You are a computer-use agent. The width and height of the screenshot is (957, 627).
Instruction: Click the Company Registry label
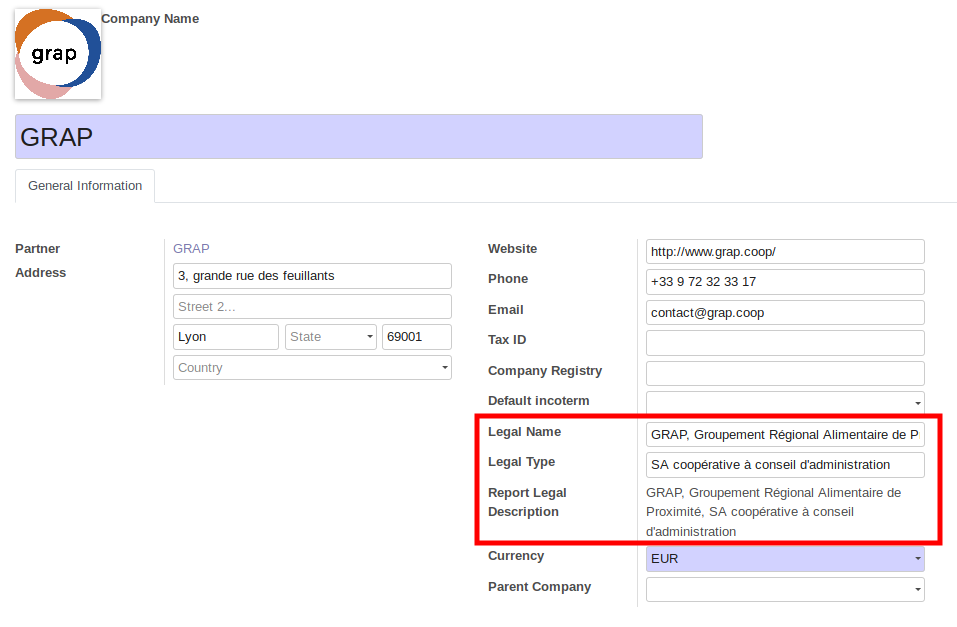(x=545, y=371)
